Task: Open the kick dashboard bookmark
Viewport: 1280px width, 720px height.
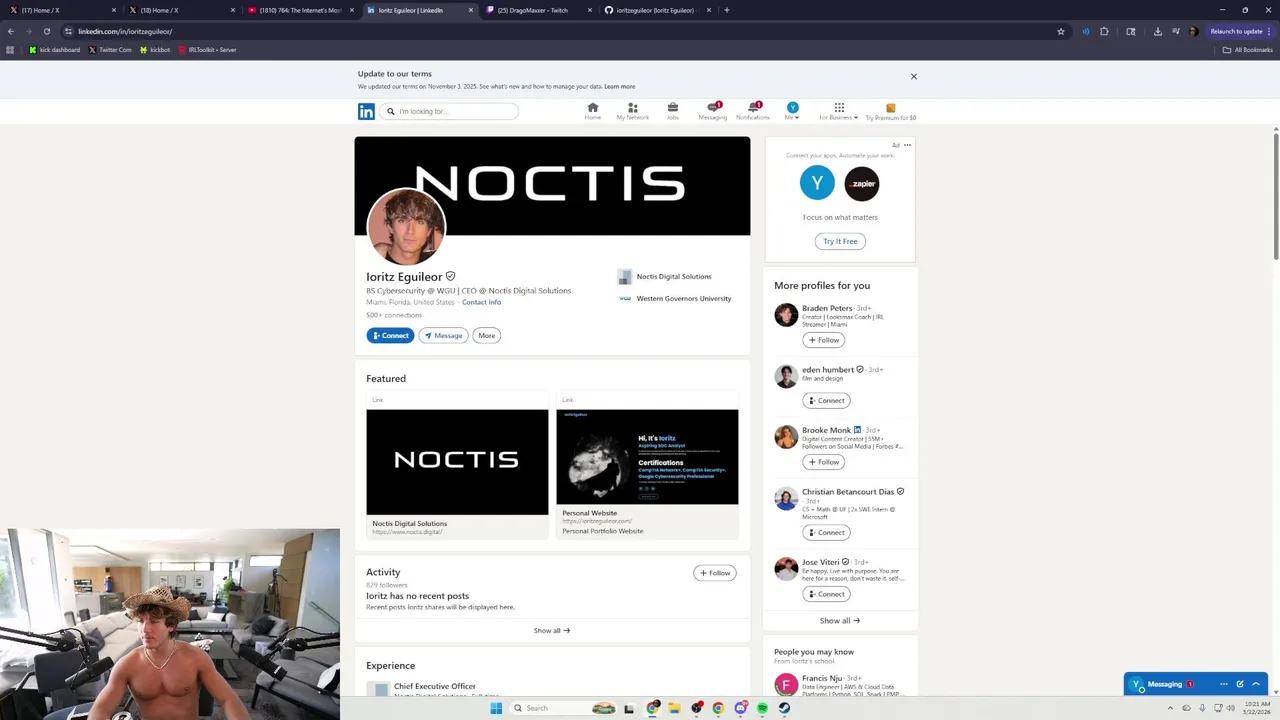Action: [55, 50]
